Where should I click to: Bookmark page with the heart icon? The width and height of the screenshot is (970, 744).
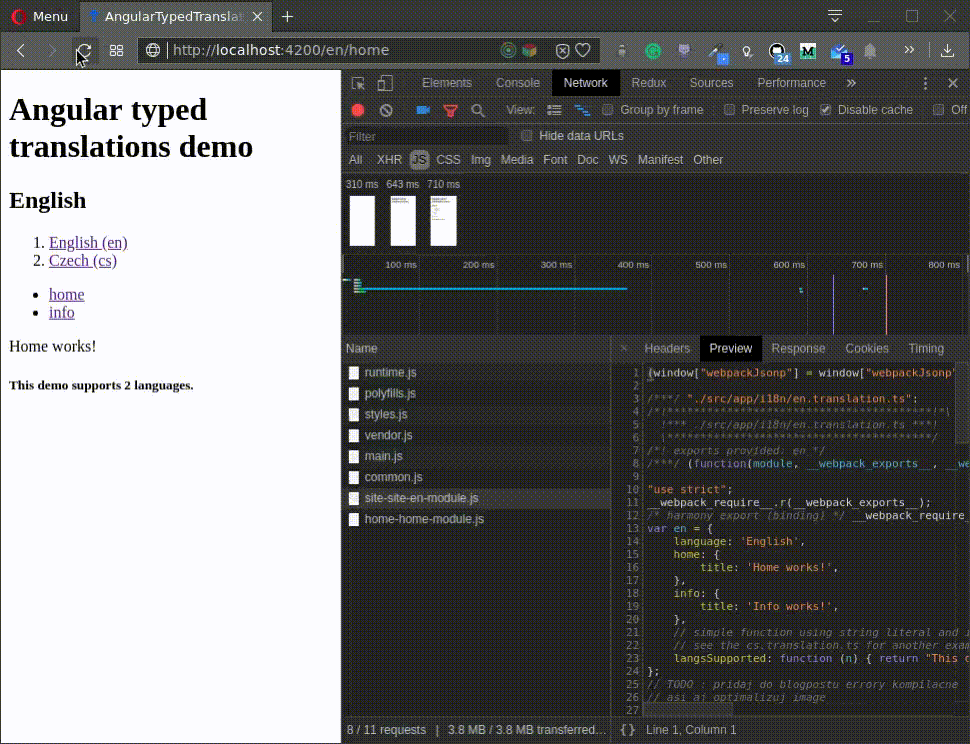pos(583,50)
